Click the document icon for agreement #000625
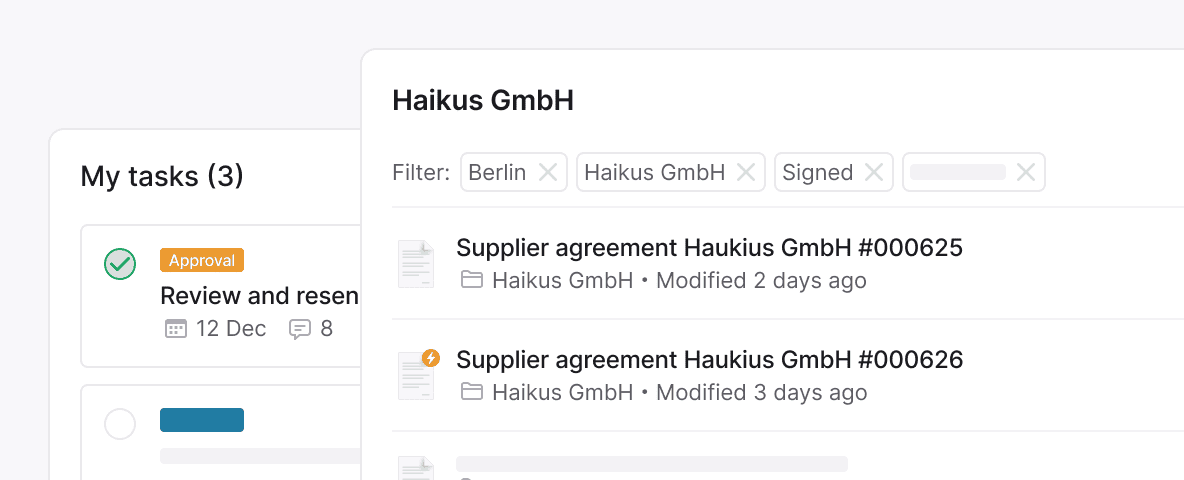1184x480 pixels. pos(416,264)
